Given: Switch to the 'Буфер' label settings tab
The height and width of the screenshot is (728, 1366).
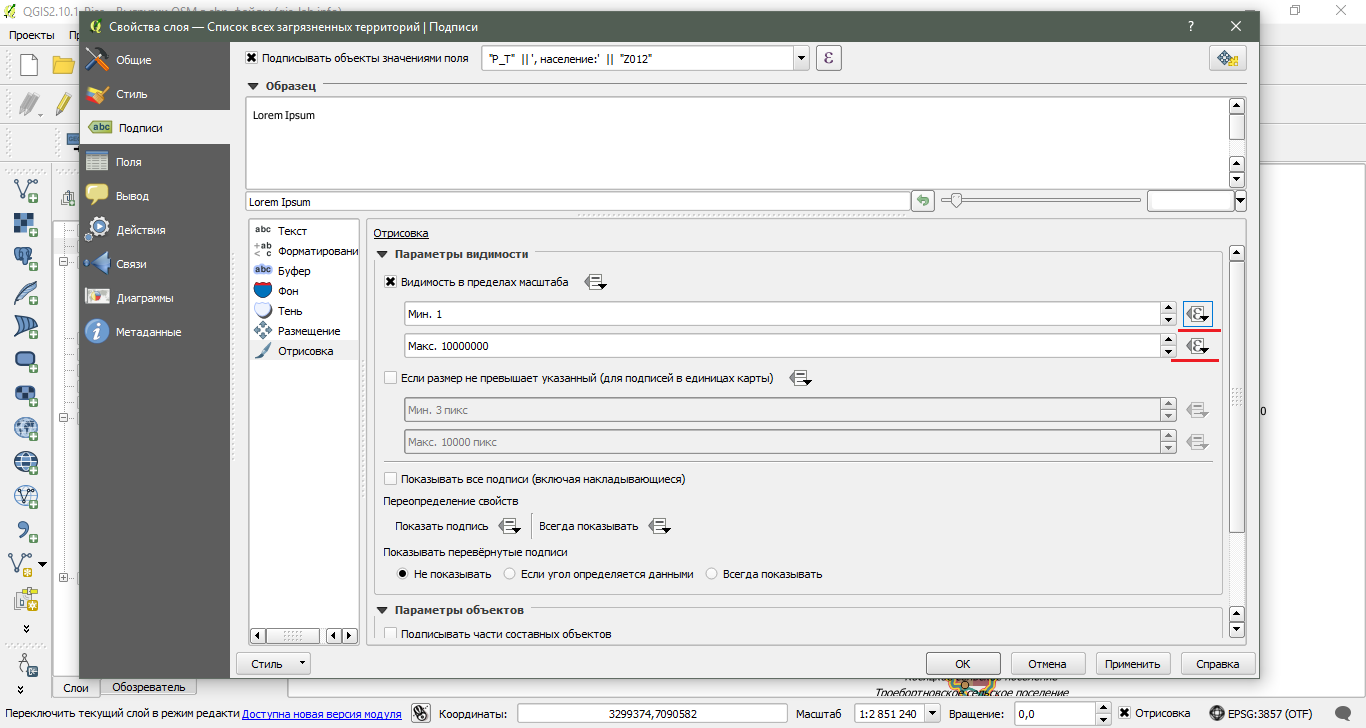Looking at the screenshot, I should point(294,271).
